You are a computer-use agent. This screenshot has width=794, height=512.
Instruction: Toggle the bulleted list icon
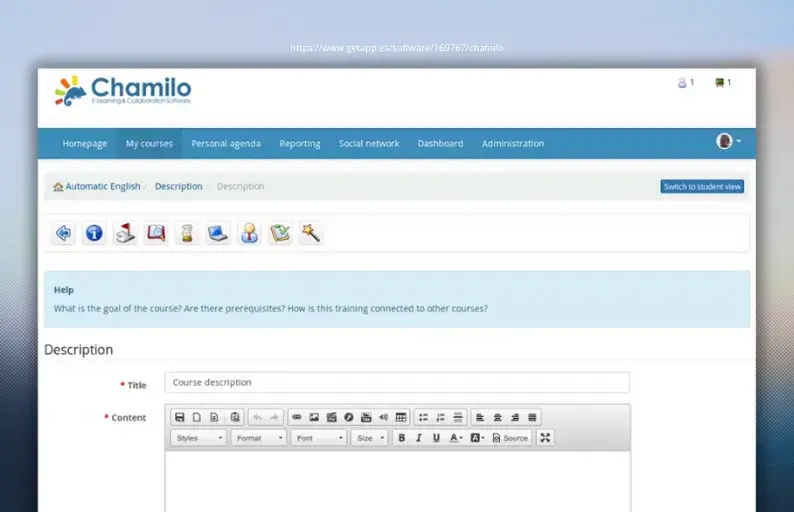click(x=423, y=417)
